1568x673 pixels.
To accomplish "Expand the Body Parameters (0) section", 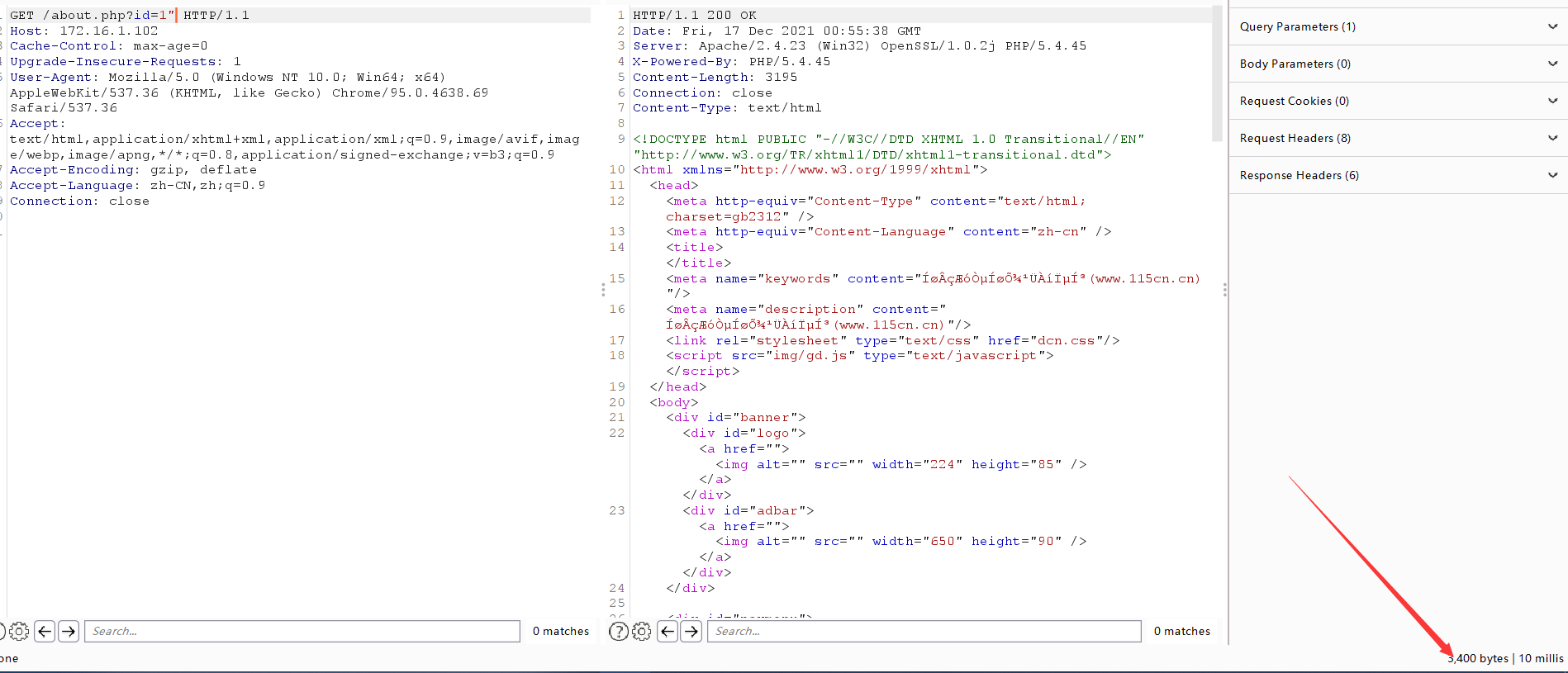I will [x=1398, y=64].
